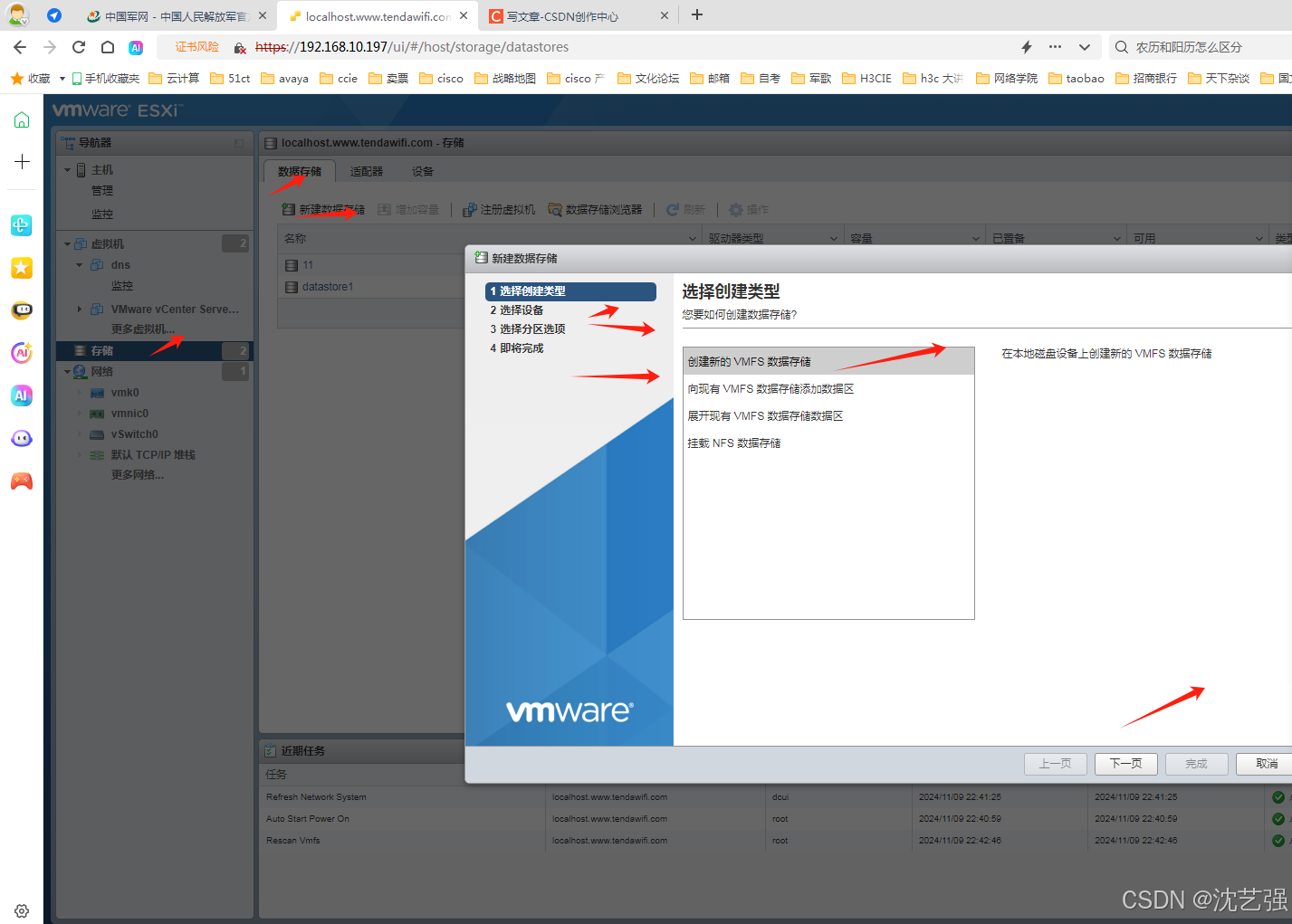
Task: Select Expand existing VMFS datastore extent
Action: (828, 416)
